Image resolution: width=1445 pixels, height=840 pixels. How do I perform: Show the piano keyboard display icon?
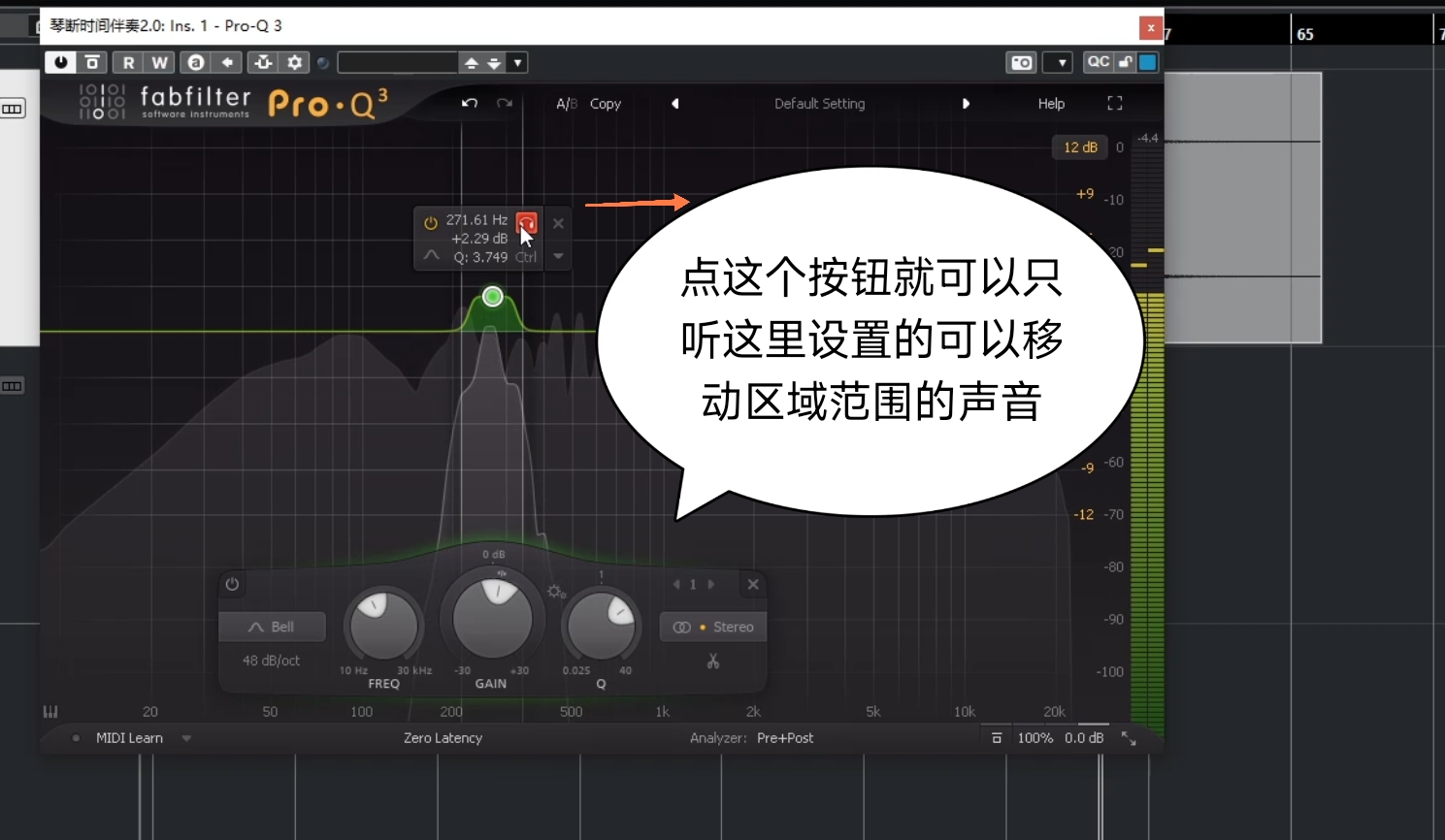click(x=50, y=711)
